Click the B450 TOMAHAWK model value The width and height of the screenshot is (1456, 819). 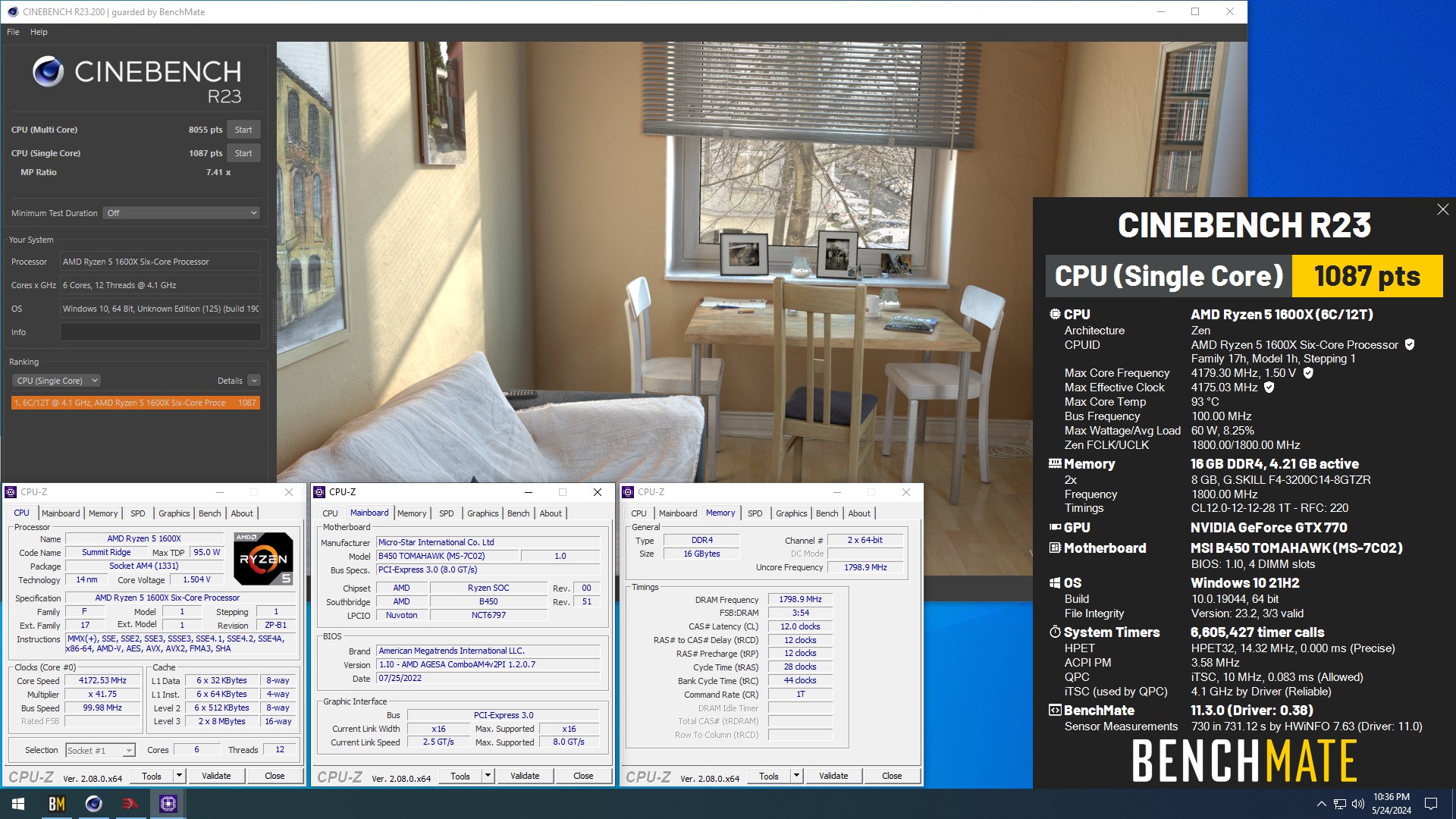click(x=447, y=556)
